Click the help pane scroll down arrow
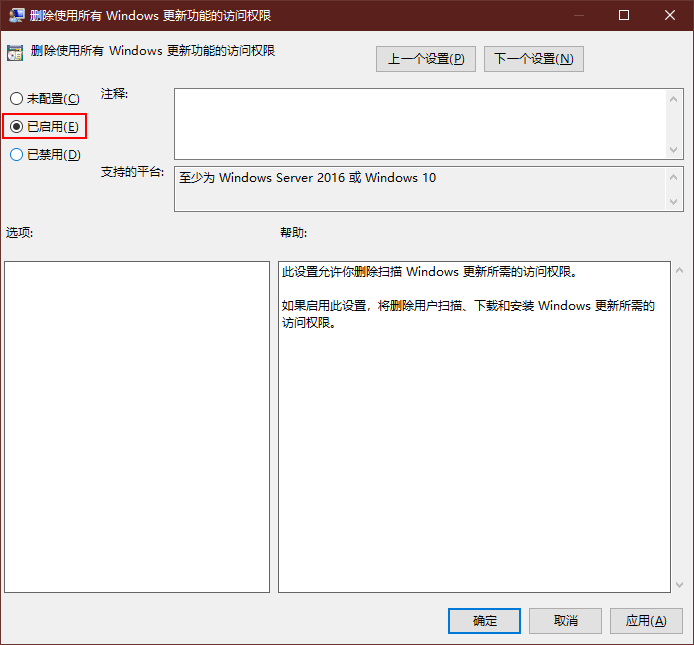694x645 pixels. [679, 585]
